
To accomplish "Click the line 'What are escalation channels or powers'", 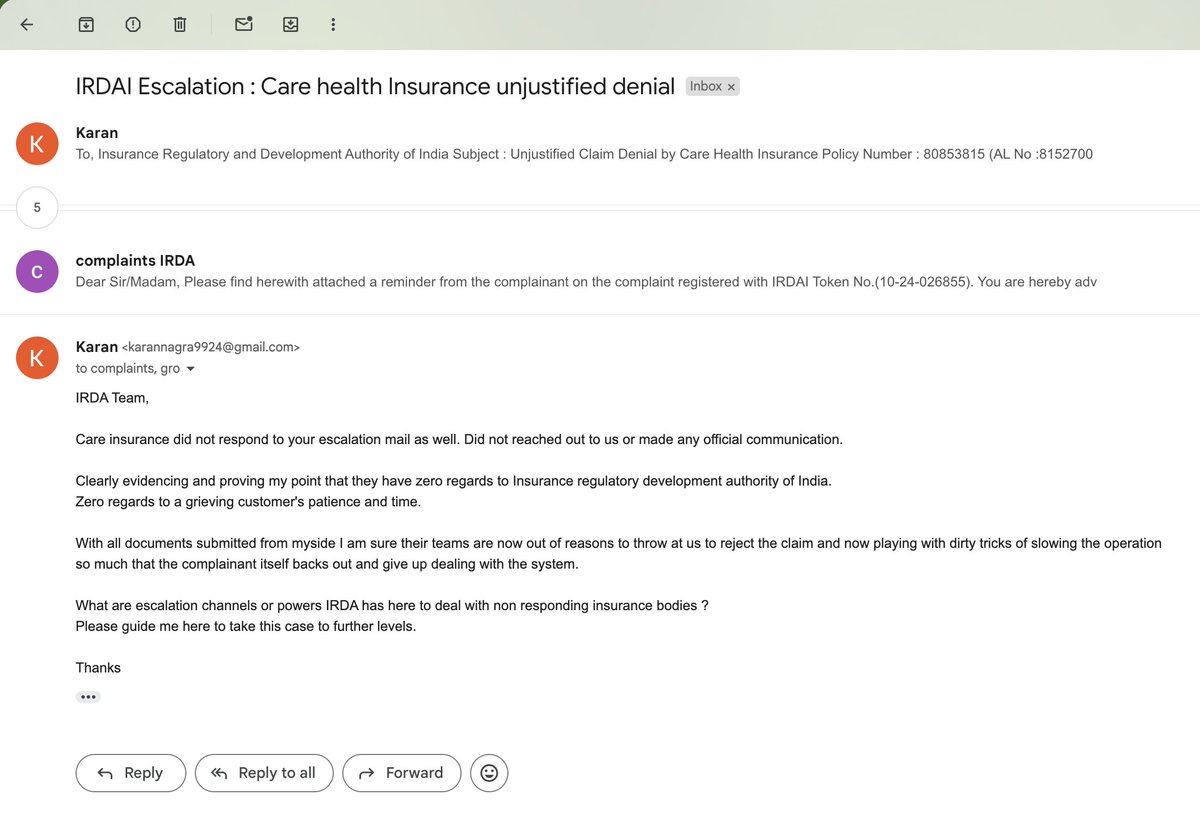I will point(392,606).
